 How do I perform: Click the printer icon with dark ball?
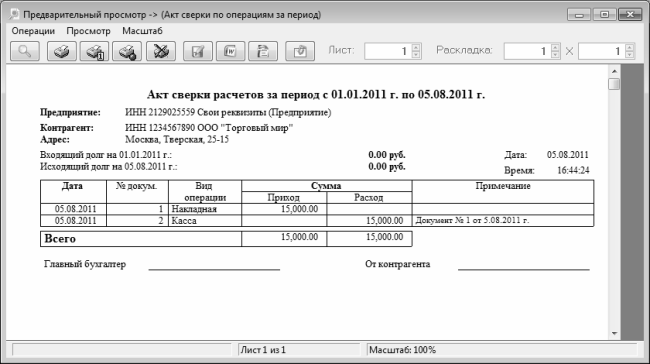coord(127,51)
